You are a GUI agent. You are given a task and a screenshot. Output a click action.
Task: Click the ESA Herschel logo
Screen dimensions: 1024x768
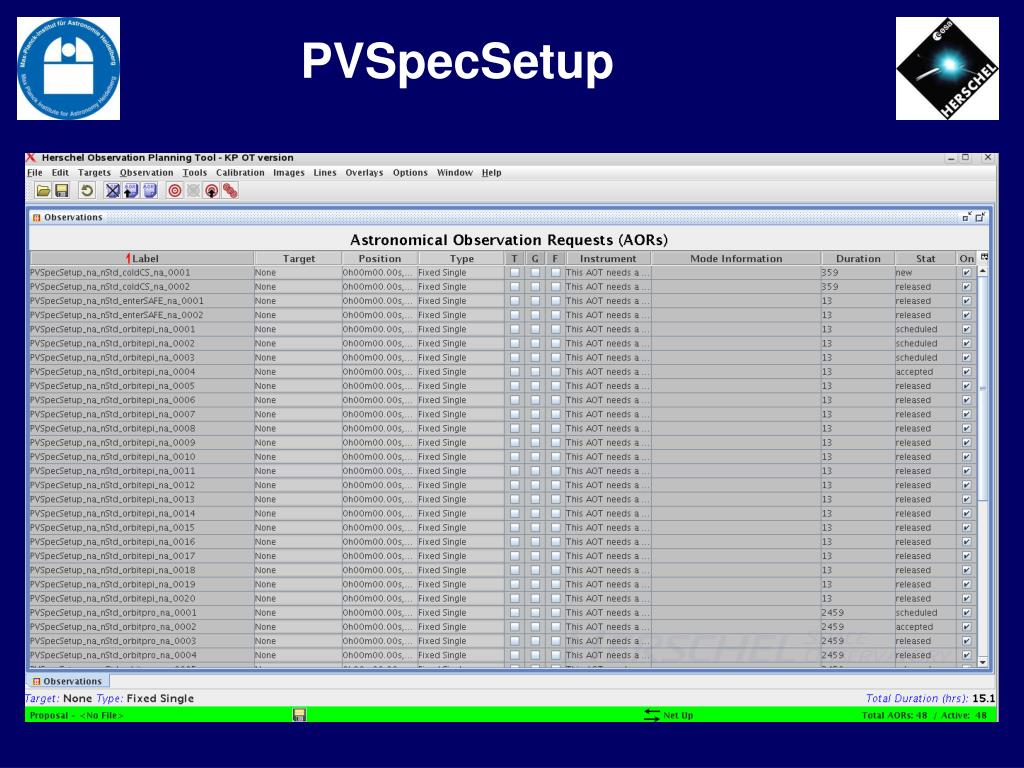click(x=947, y=69)
